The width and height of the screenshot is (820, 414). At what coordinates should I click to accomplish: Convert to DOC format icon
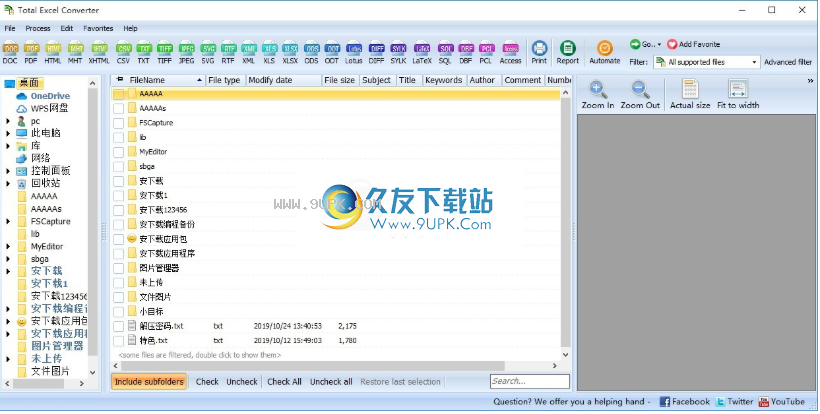(x=10, y=52)
